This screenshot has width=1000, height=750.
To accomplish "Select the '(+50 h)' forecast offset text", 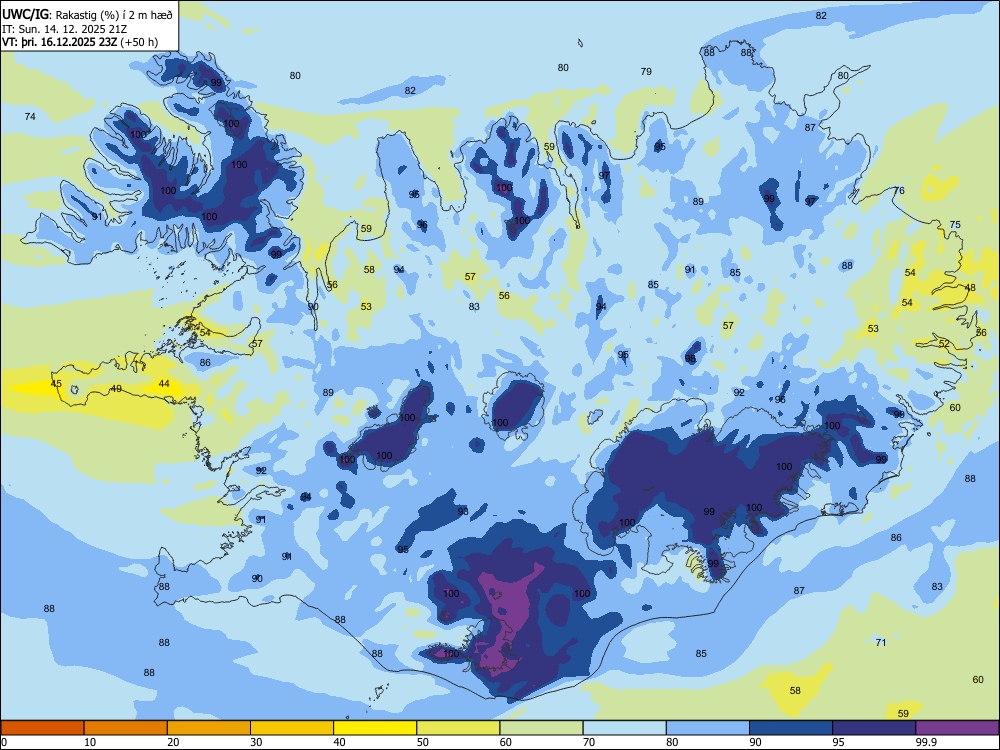I will point(139,43).
